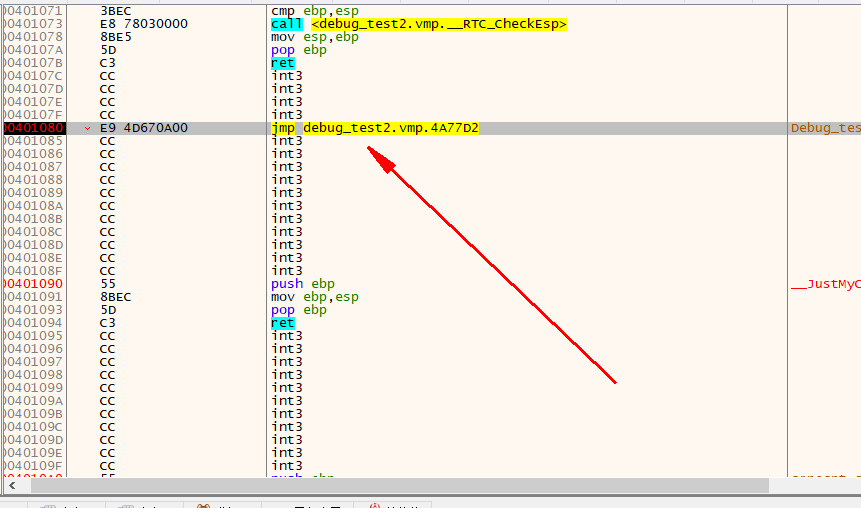Screen dimensions: 861x508
Task: Select address 0040109D
Action: (33, 440)
